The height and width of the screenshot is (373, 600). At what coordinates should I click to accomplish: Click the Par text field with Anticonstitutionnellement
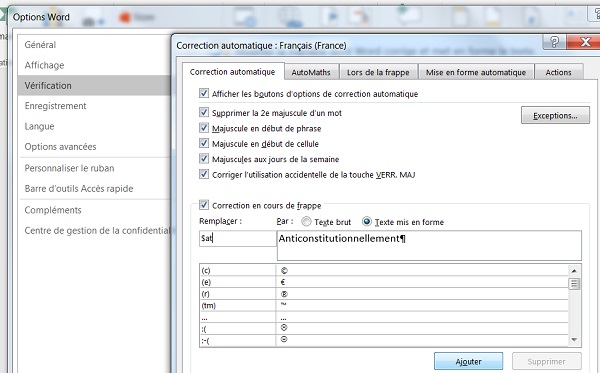(x=429, y=245)
